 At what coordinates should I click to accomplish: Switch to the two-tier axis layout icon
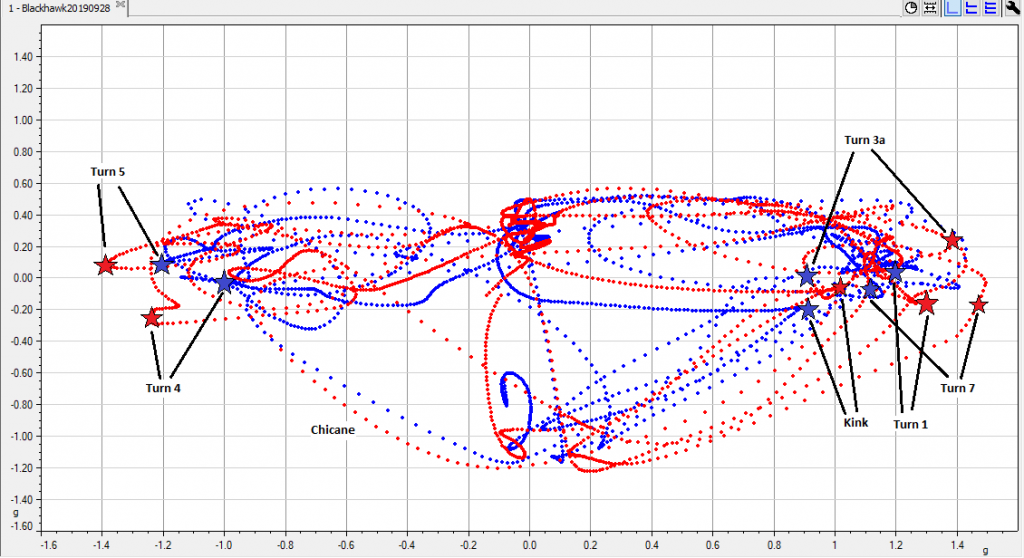(971, 8)
